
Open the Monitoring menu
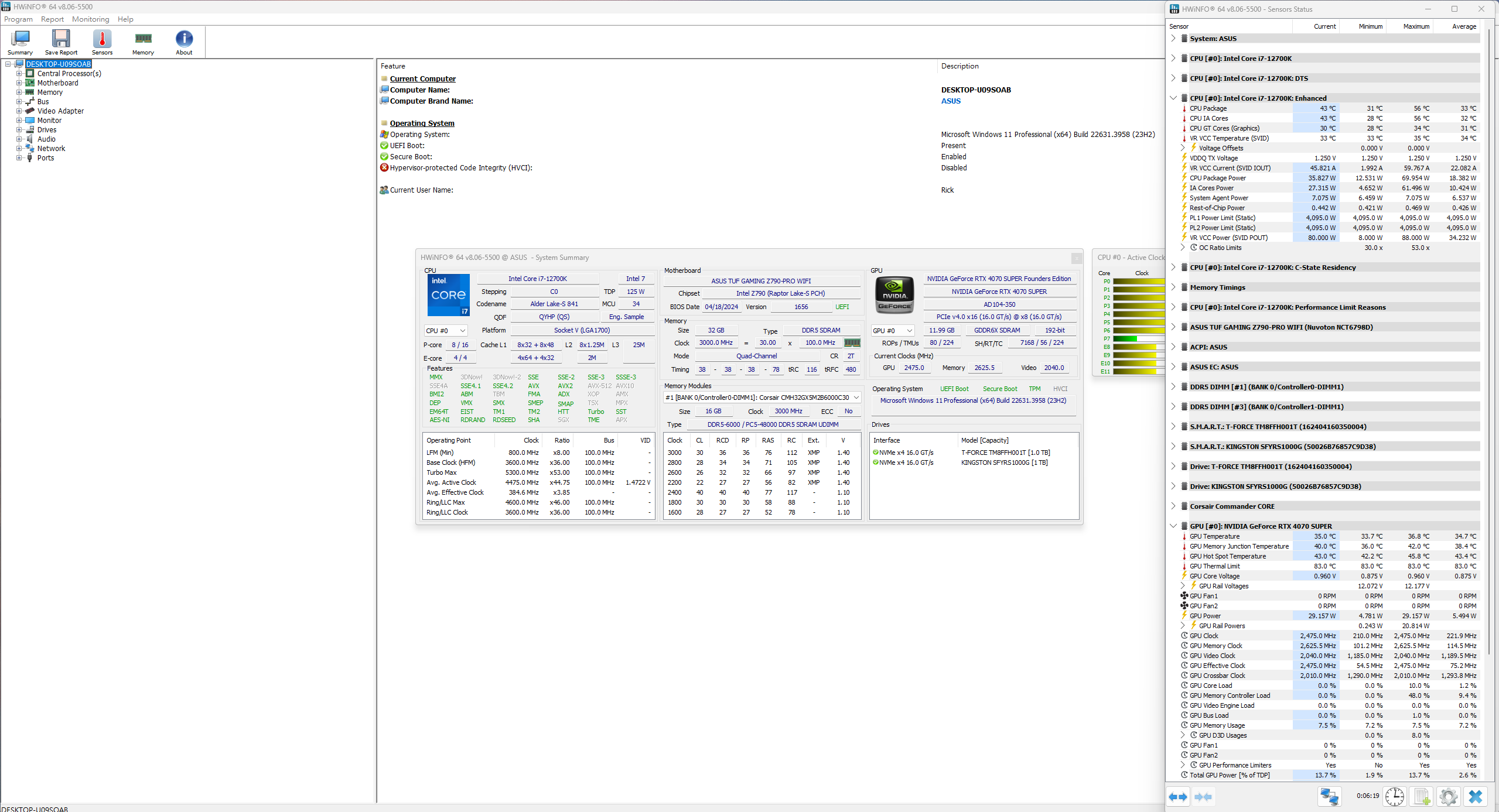(91, 19)
